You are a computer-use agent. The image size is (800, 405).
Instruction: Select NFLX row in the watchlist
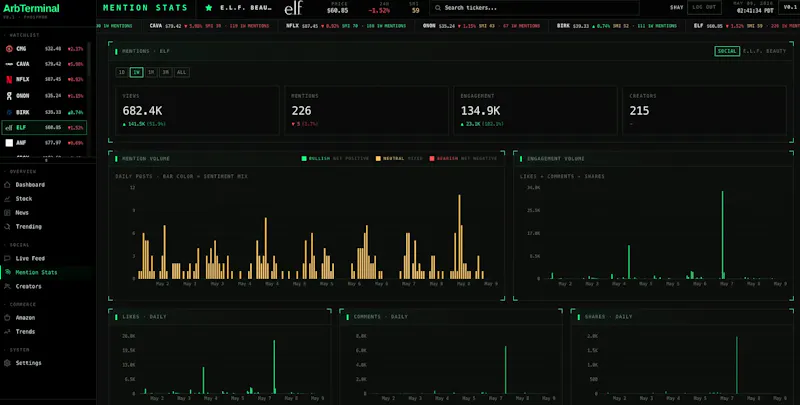44,80
